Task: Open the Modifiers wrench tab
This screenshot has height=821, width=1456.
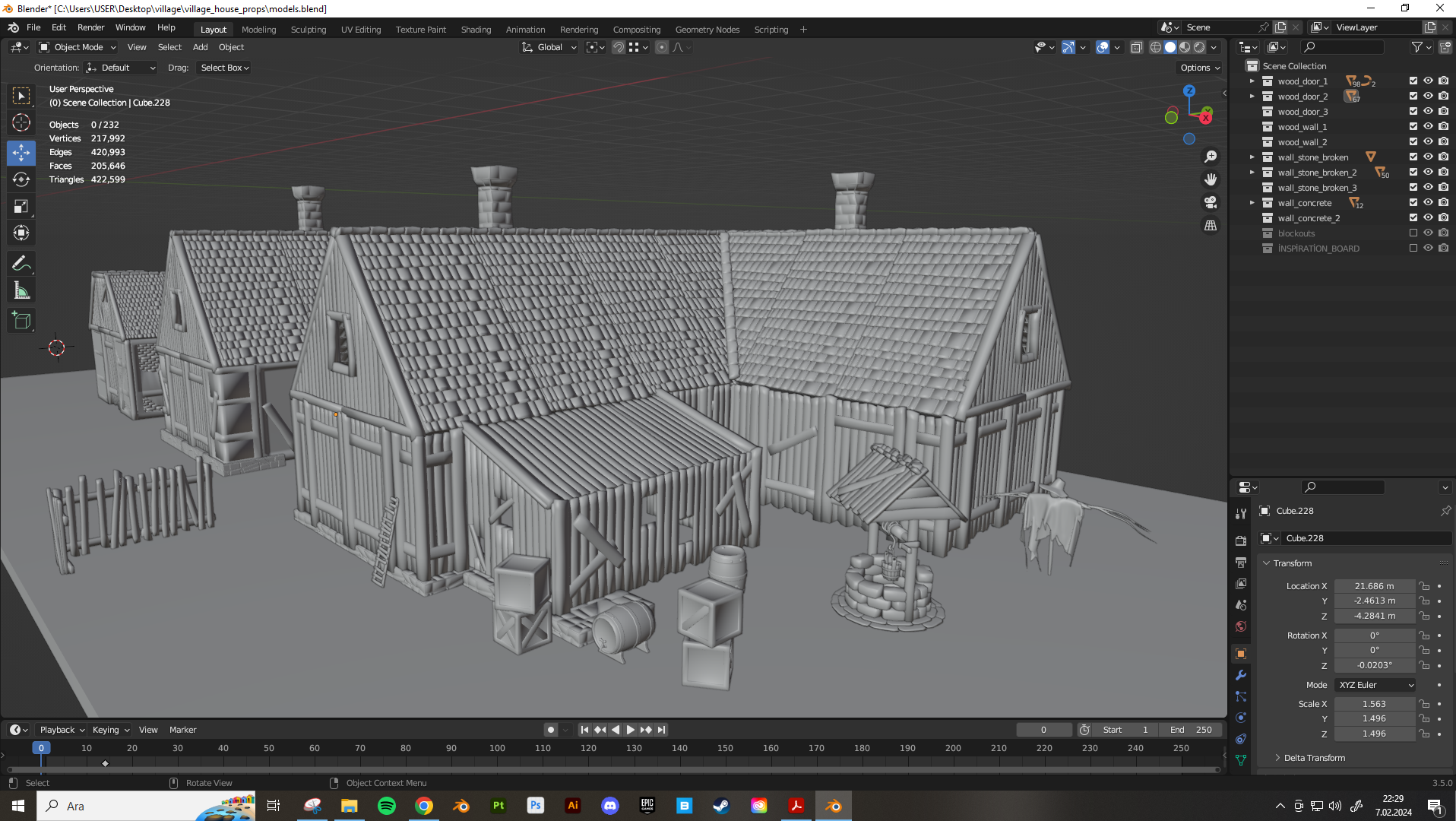Action: (x=1241, y=675)
